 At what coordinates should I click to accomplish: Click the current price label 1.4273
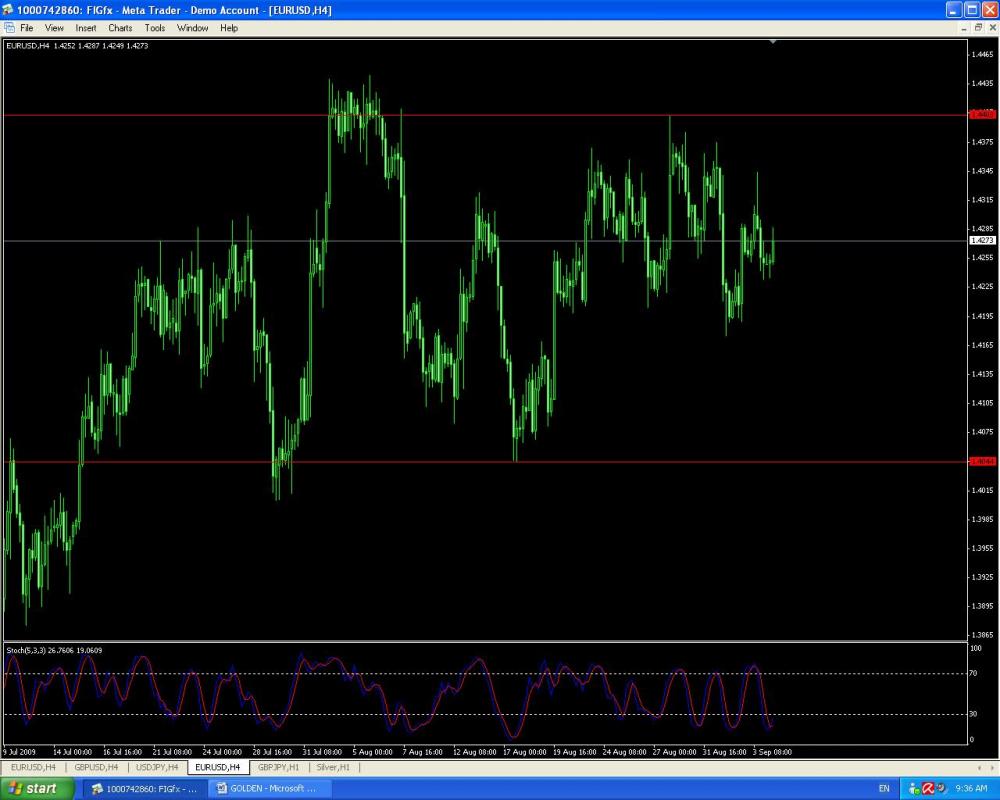tap(982, 241)
